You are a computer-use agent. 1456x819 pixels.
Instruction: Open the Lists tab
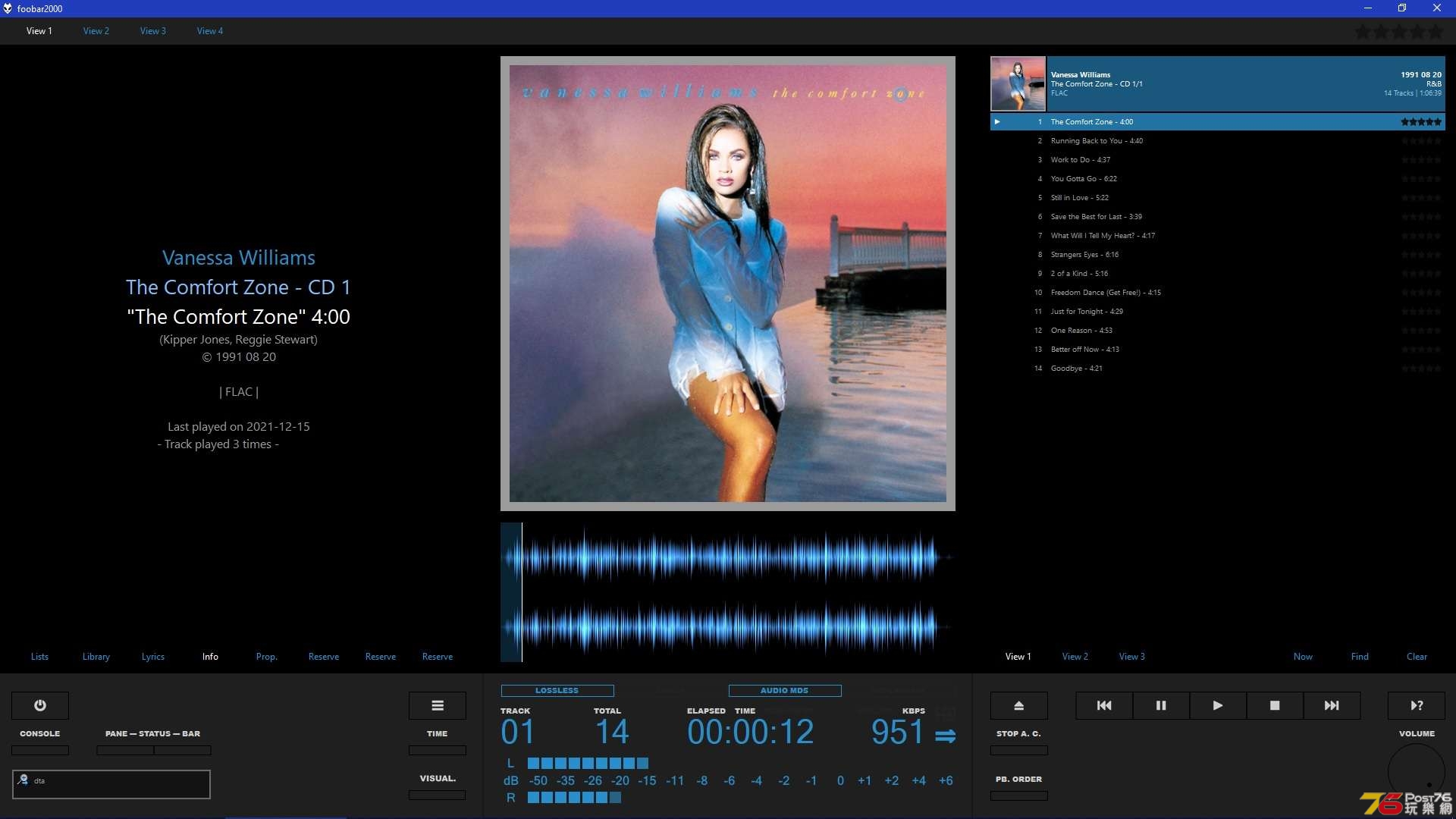pyautogui.click(x=39, y=657)
